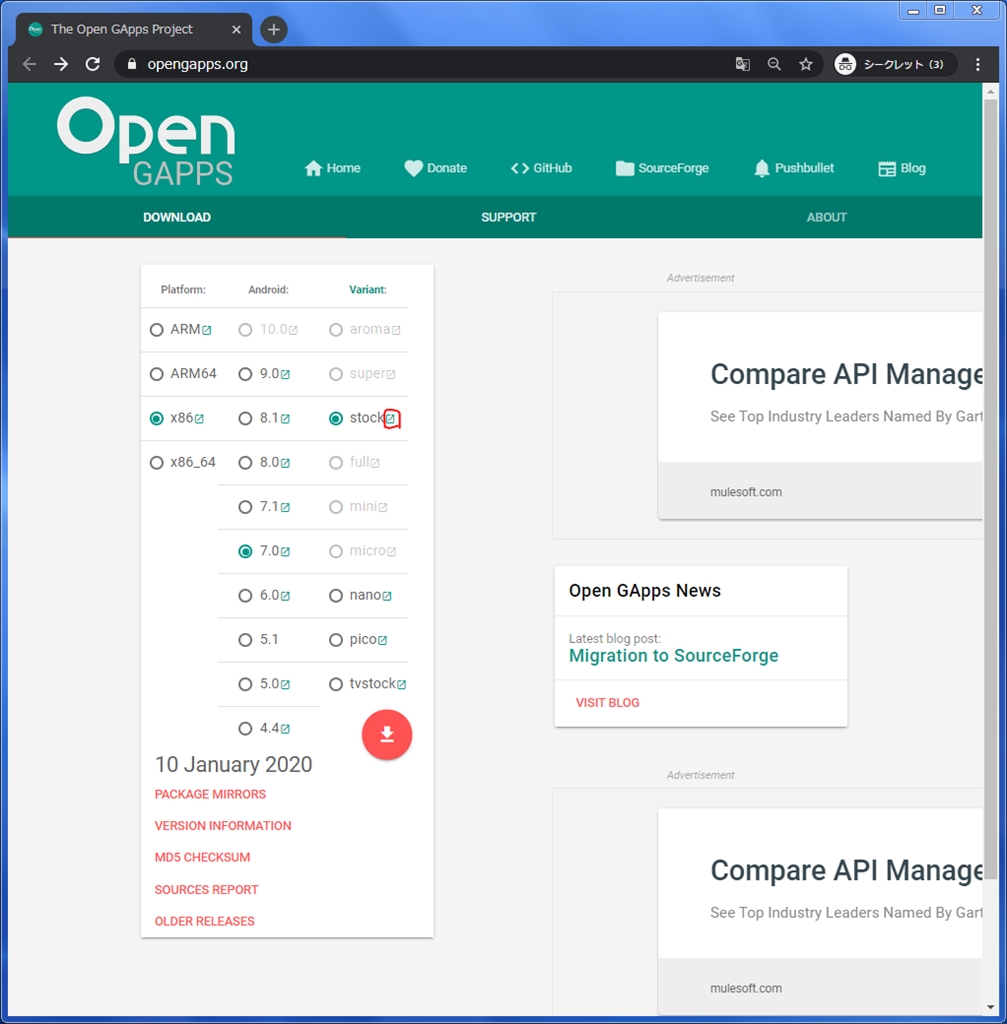Open the info link icon beside super variant
This screenshot has height=1024, width=1007.
[391, 374]
